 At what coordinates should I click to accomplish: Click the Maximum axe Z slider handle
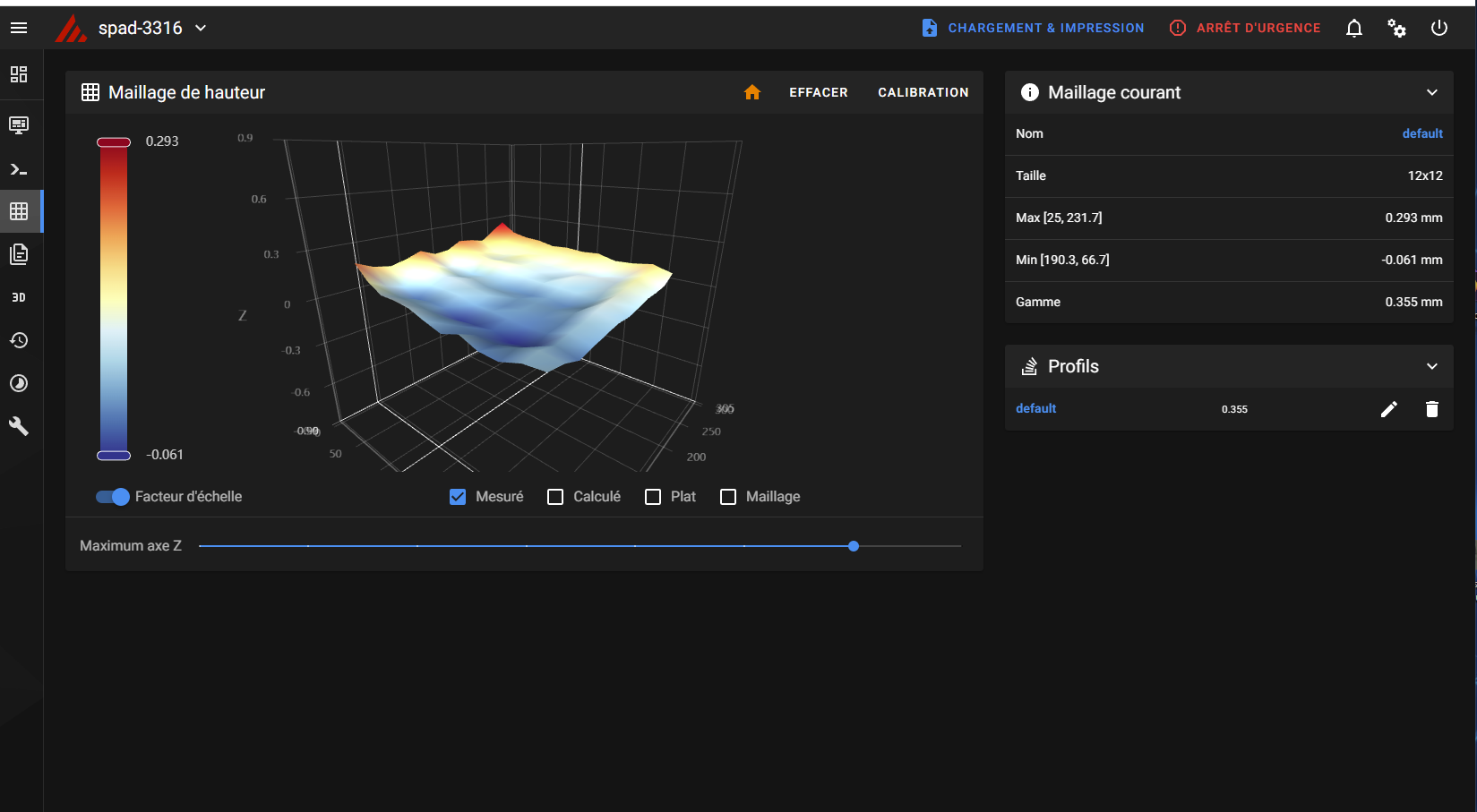854,546
